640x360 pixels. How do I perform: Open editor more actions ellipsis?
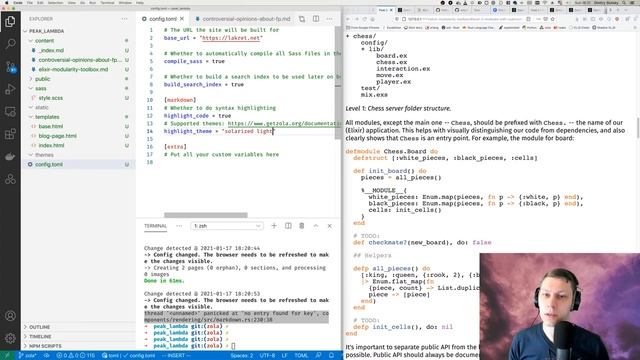pyautogui.click(x=329, y=19)
